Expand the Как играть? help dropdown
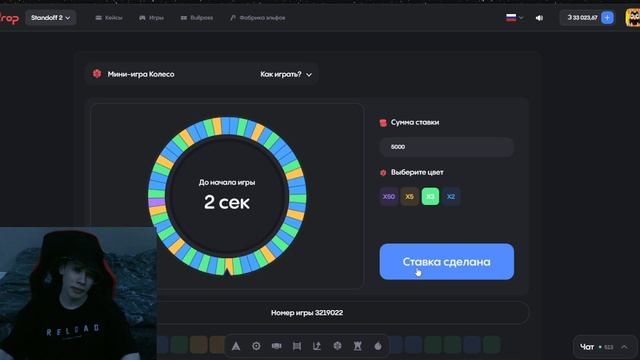 [x=286, y=74]
